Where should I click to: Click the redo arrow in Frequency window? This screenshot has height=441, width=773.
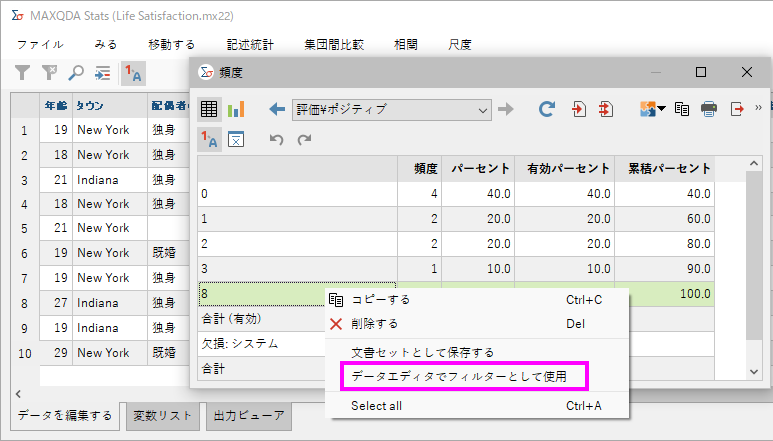click(304, 139)
